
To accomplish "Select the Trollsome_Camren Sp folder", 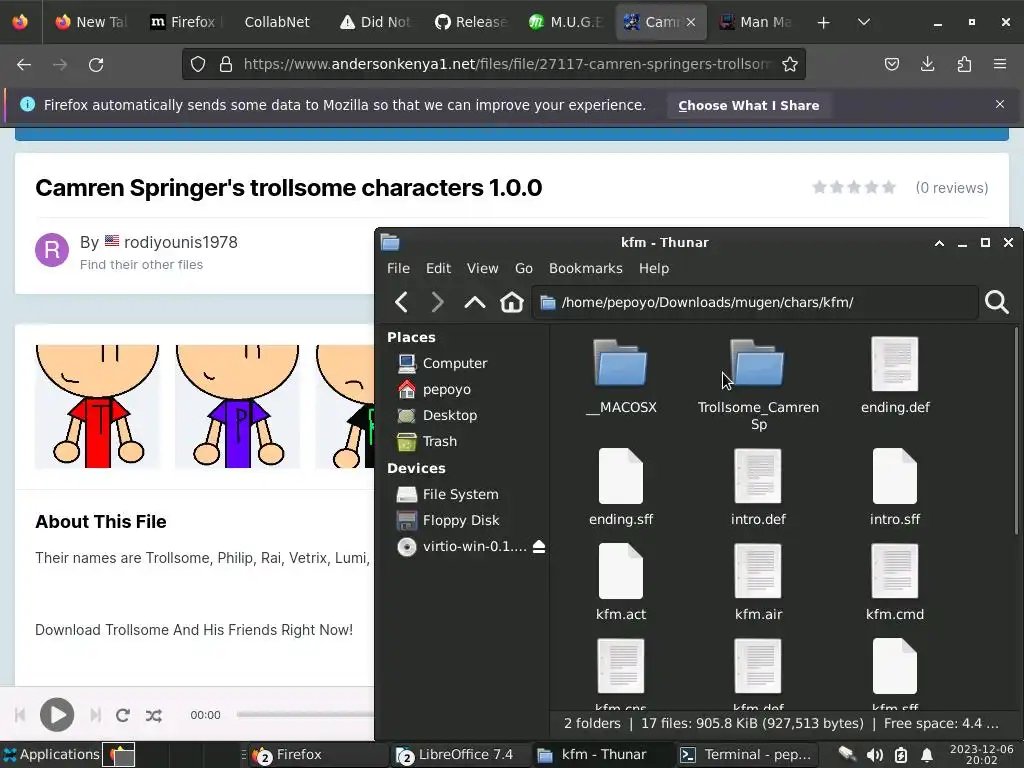I will point(758,385).
